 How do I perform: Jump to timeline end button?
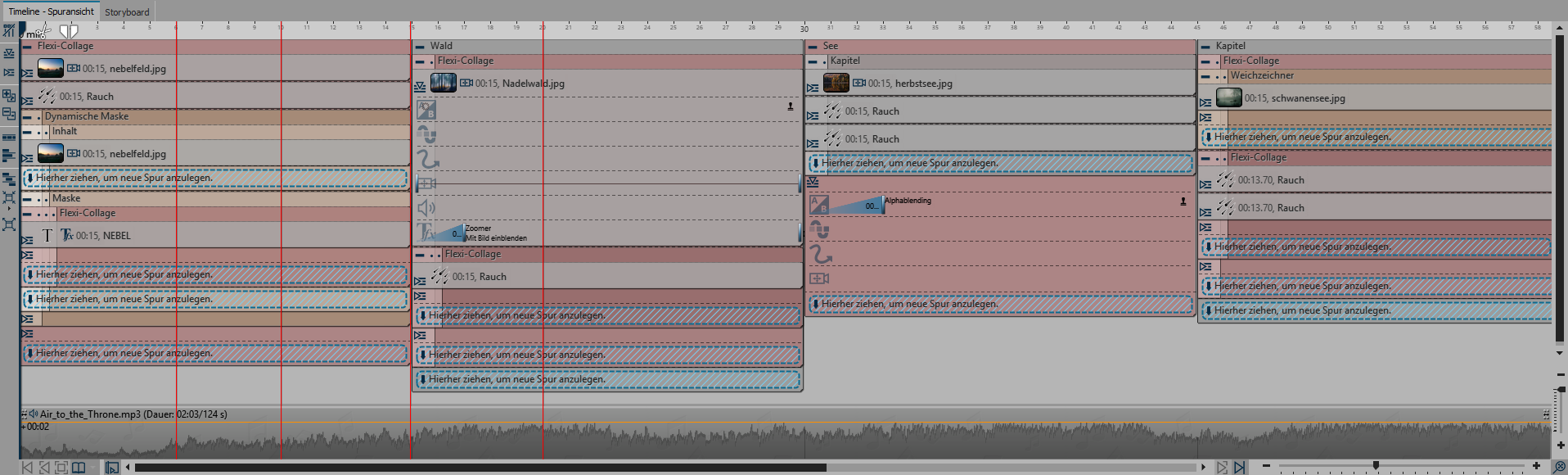(1240, 468)
